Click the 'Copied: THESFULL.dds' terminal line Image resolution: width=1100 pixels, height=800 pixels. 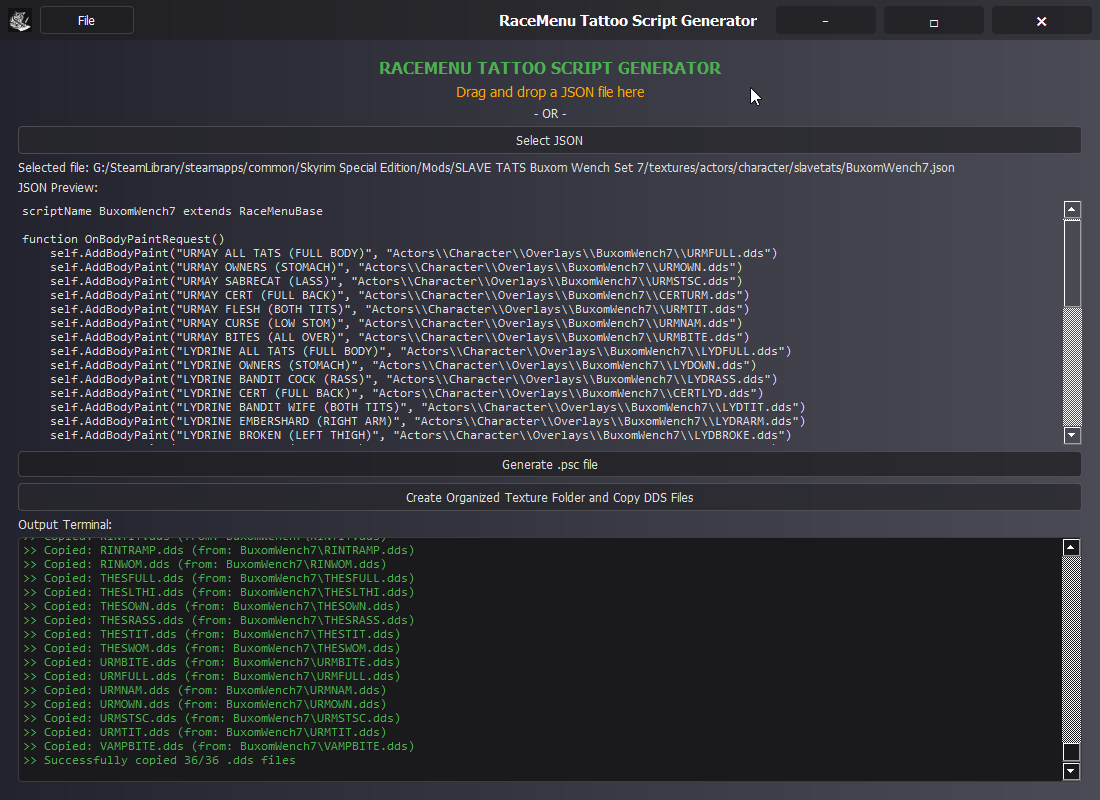pyautogui.click(x=219, y=578)
